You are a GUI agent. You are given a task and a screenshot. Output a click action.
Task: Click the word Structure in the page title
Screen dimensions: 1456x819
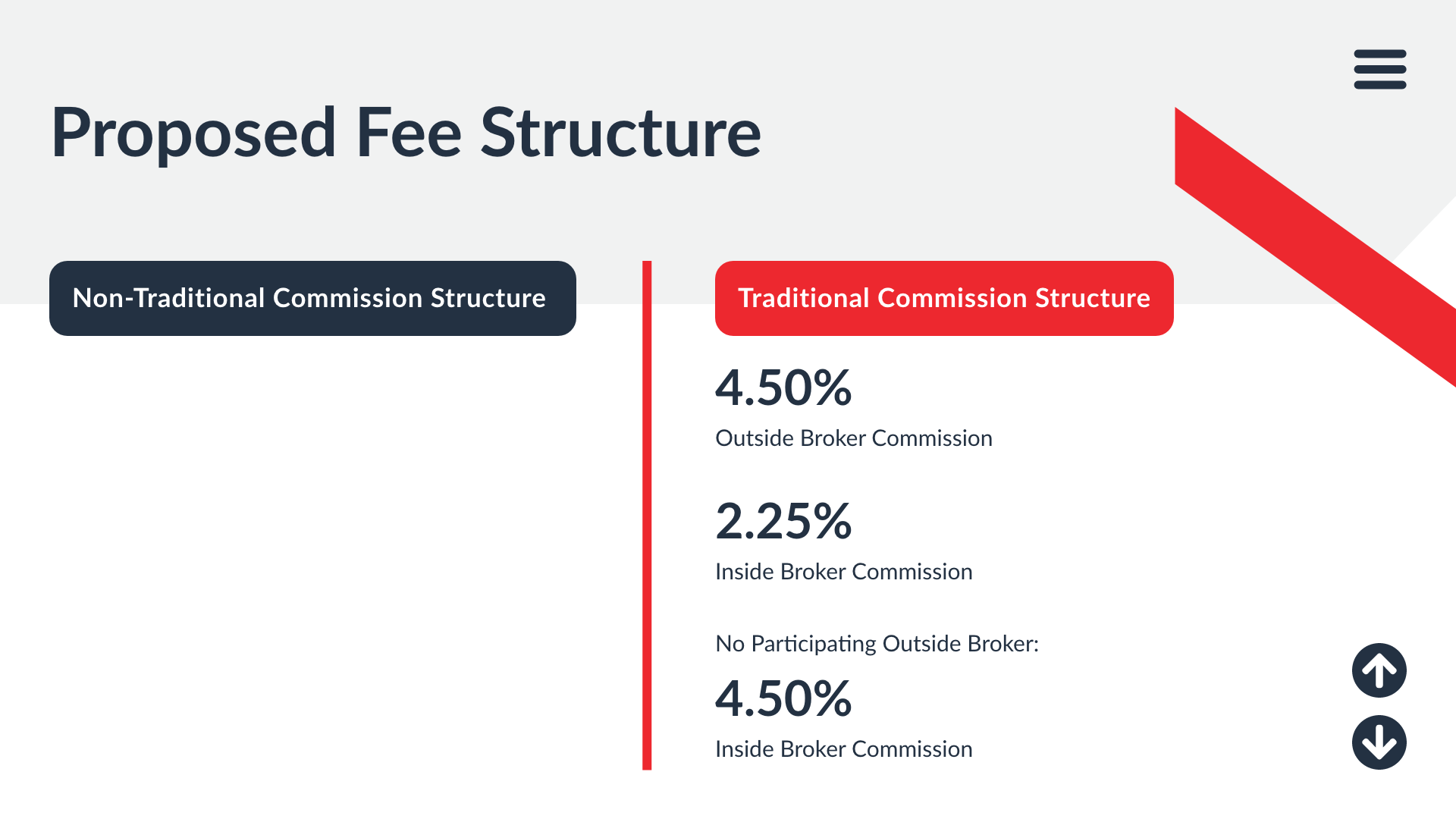coord(620,133)
